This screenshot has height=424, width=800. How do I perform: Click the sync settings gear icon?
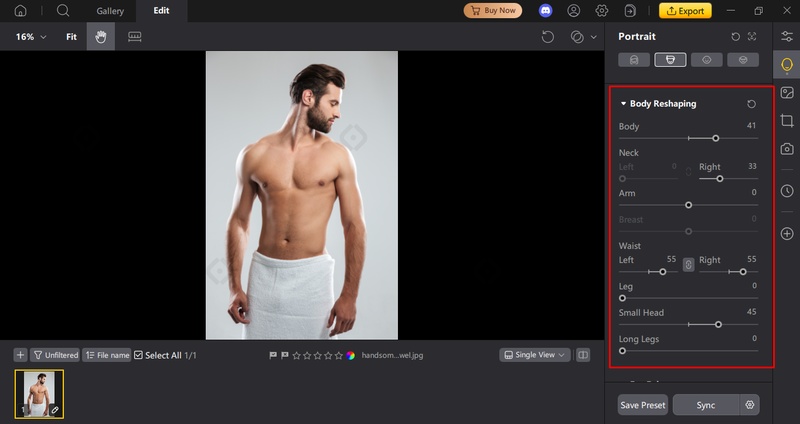tap(750, 405)
